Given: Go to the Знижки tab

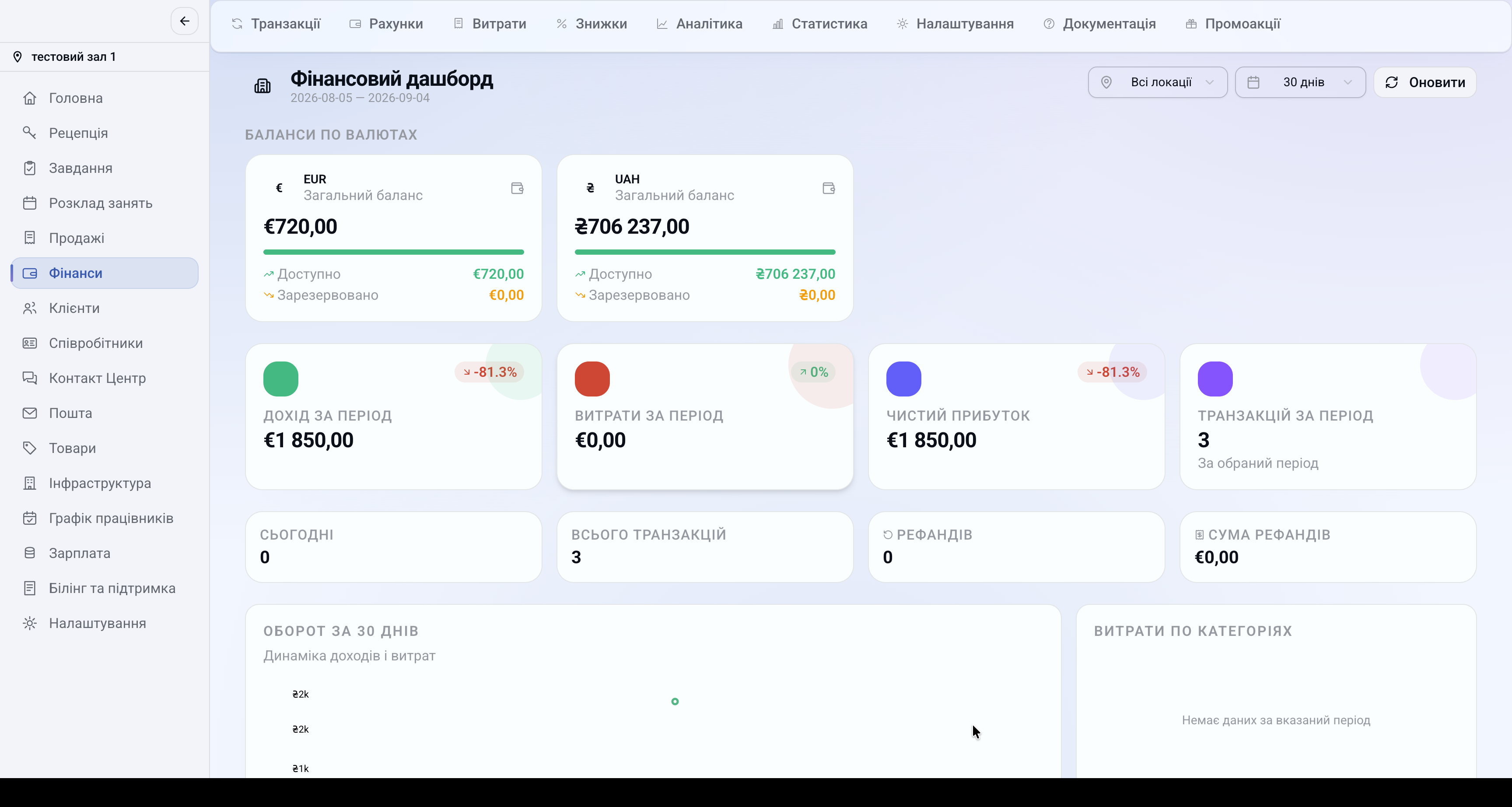Looking at the screenshot, I should coord(591,24).
